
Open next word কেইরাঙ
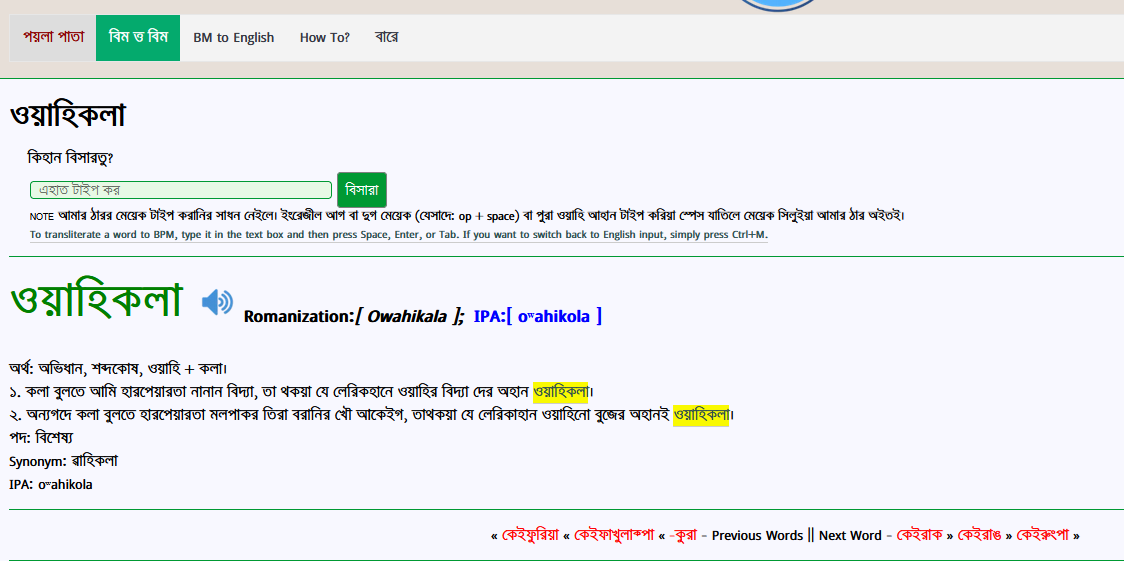(980, 535)
